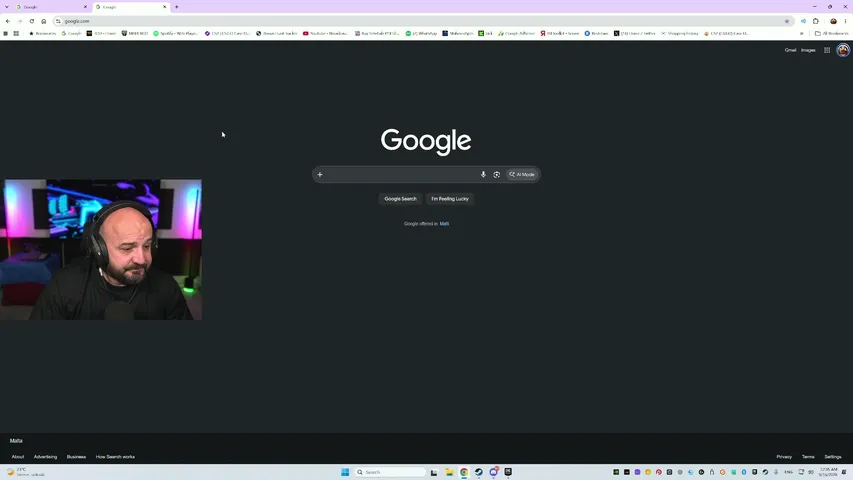Screen dimensions: 853x480
Task: Activate AI Mode in search bar
Action: [522, 175]
